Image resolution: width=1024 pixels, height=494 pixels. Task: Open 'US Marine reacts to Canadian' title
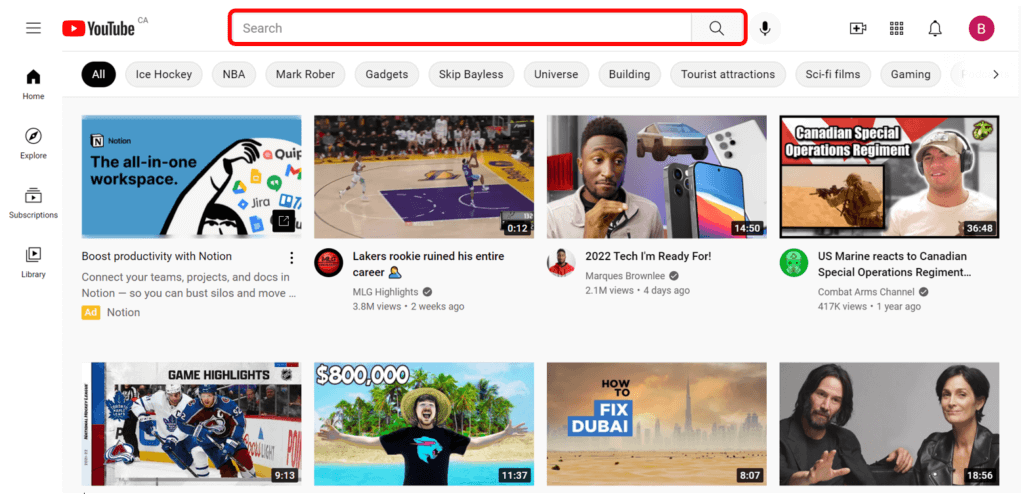point(894,264)
